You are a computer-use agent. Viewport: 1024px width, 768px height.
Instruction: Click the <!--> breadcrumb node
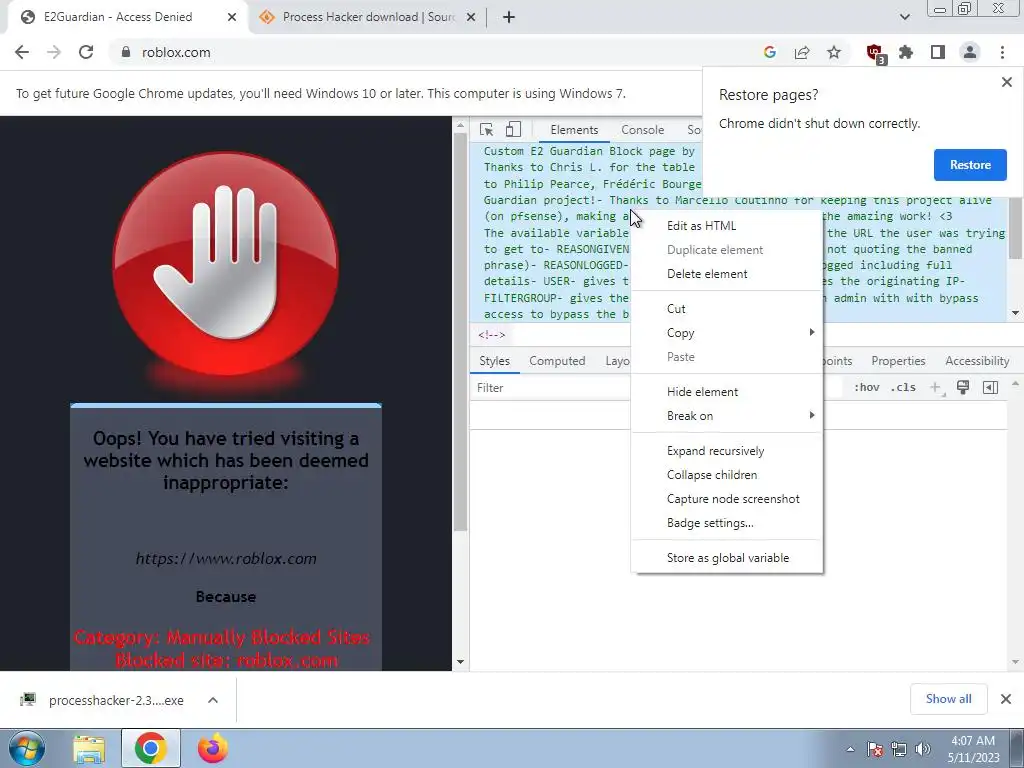pos(491,335)
